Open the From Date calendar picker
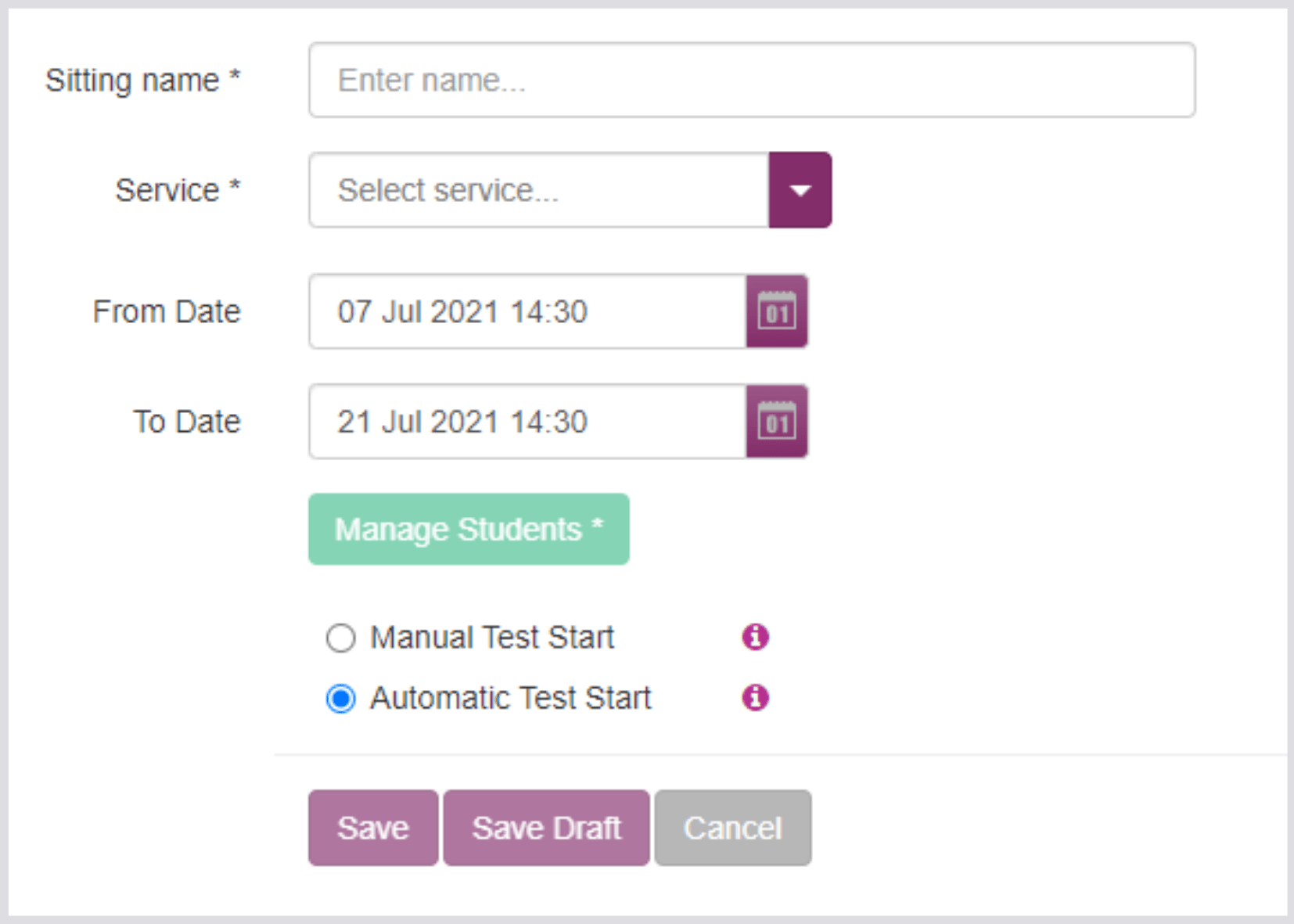The height and width of the screenshot is (924, 1294). click(776, 311)
